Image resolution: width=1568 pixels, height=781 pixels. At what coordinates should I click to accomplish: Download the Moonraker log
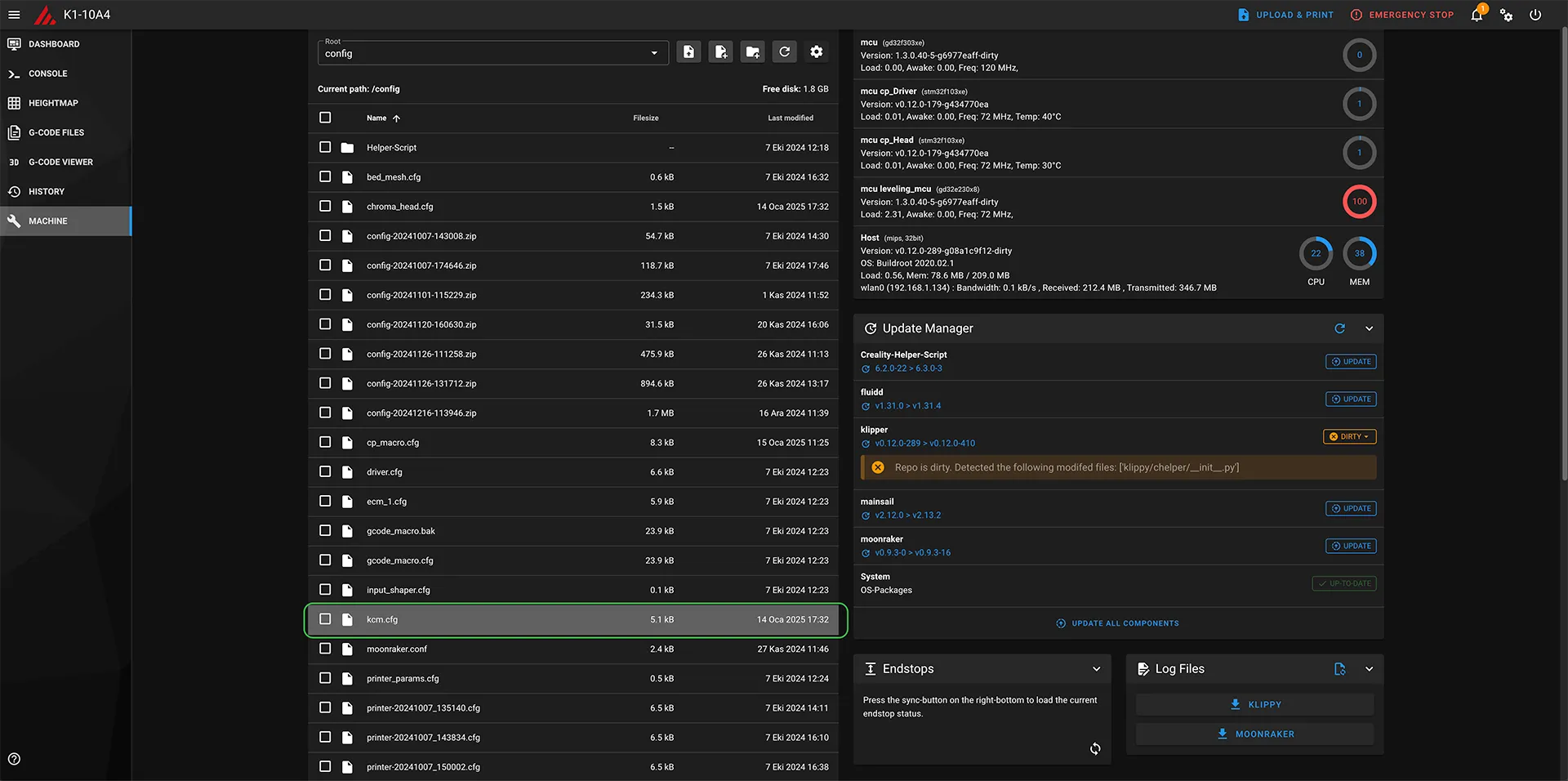pyautogui.click(x=1255, y=734)
